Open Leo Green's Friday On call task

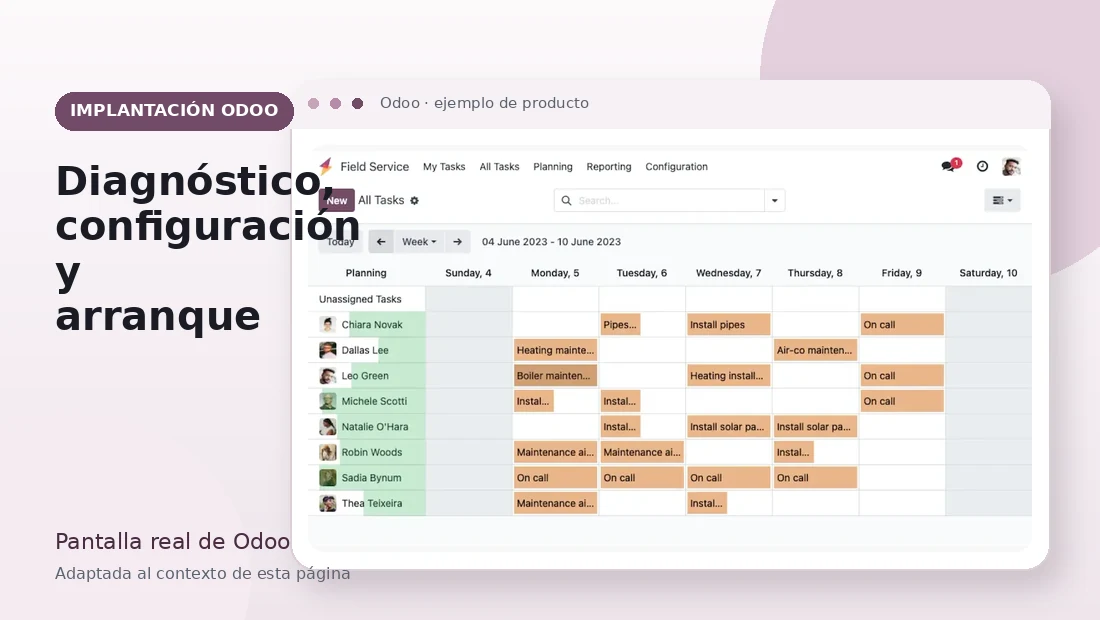click(x=902, y=376)
